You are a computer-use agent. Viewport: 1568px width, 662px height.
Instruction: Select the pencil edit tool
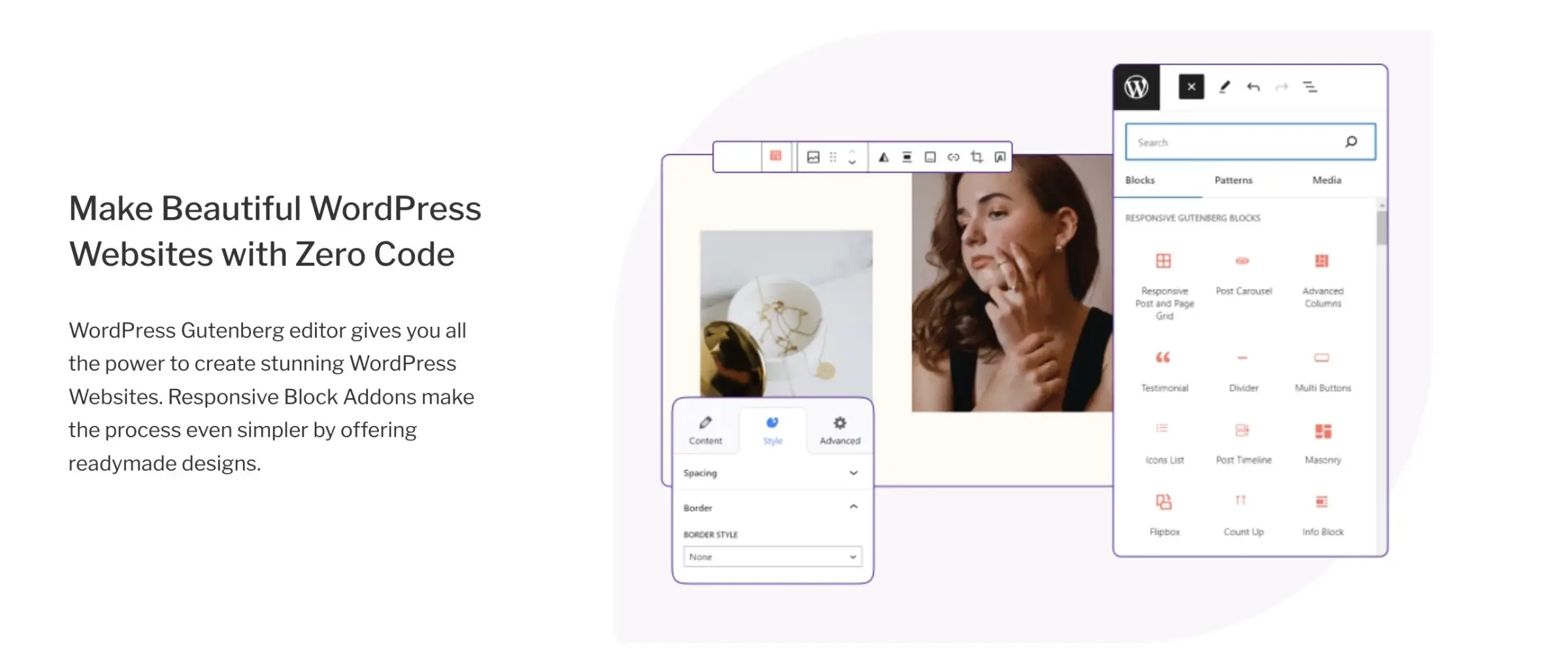click(x=1224, y=87)
